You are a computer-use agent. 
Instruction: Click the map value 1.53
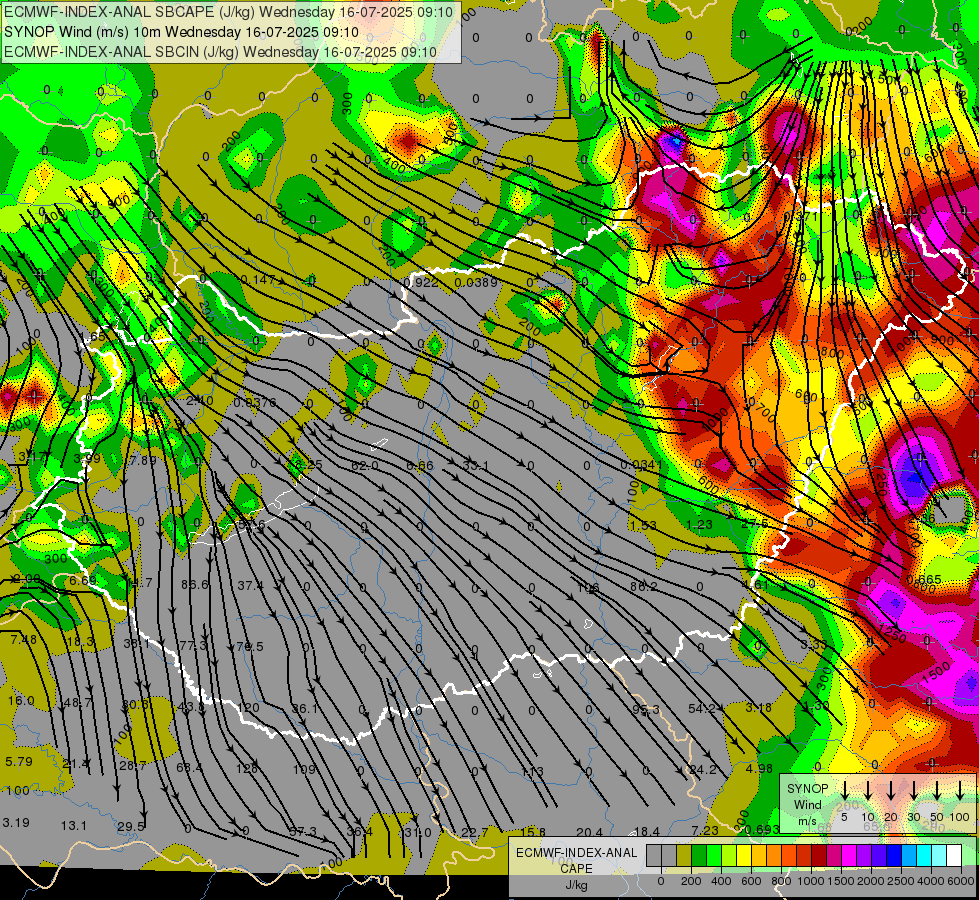pos(642,525)
